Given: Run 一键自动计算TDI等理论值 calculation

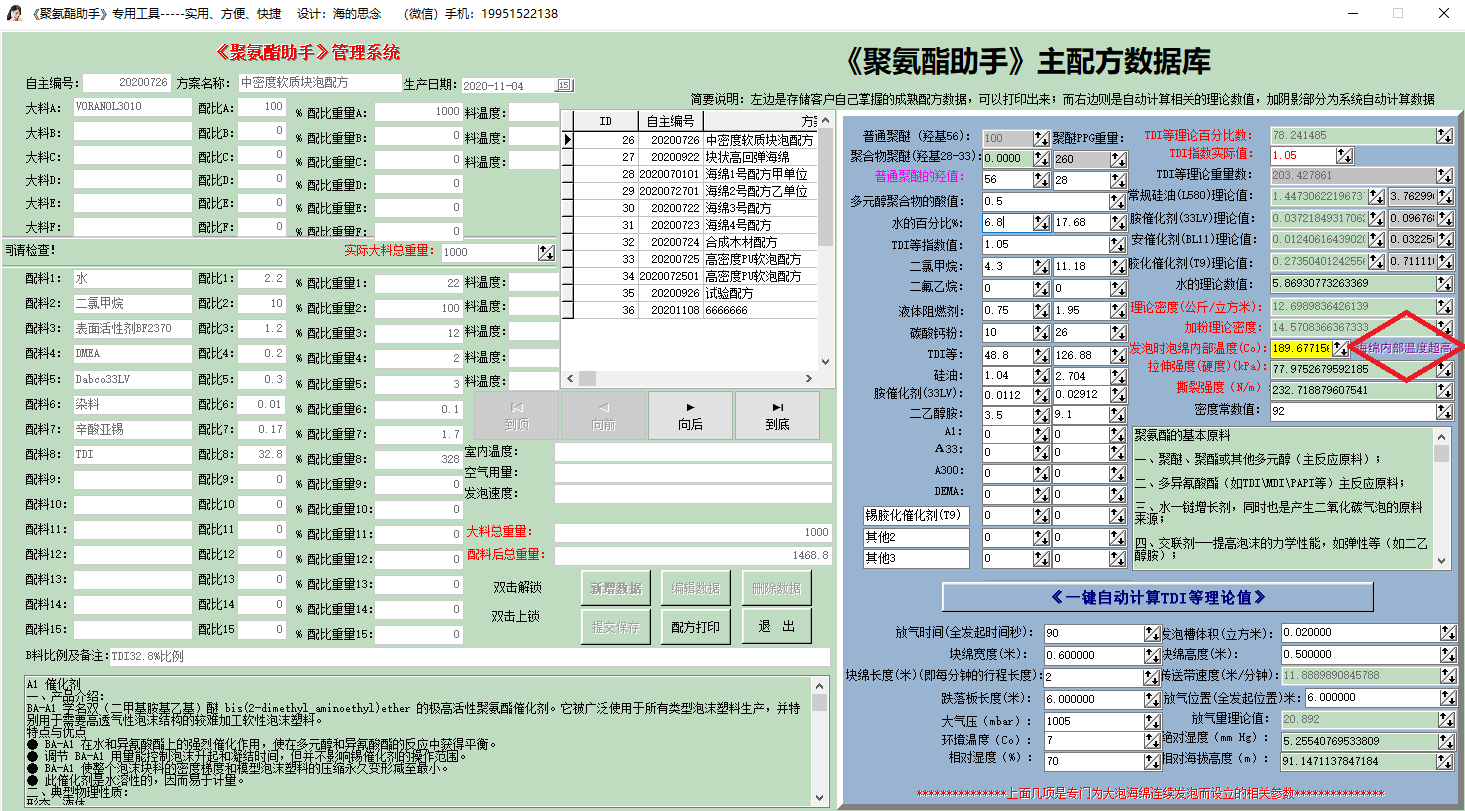Looking at the screenshot, I should click(x=1158, y=597).
